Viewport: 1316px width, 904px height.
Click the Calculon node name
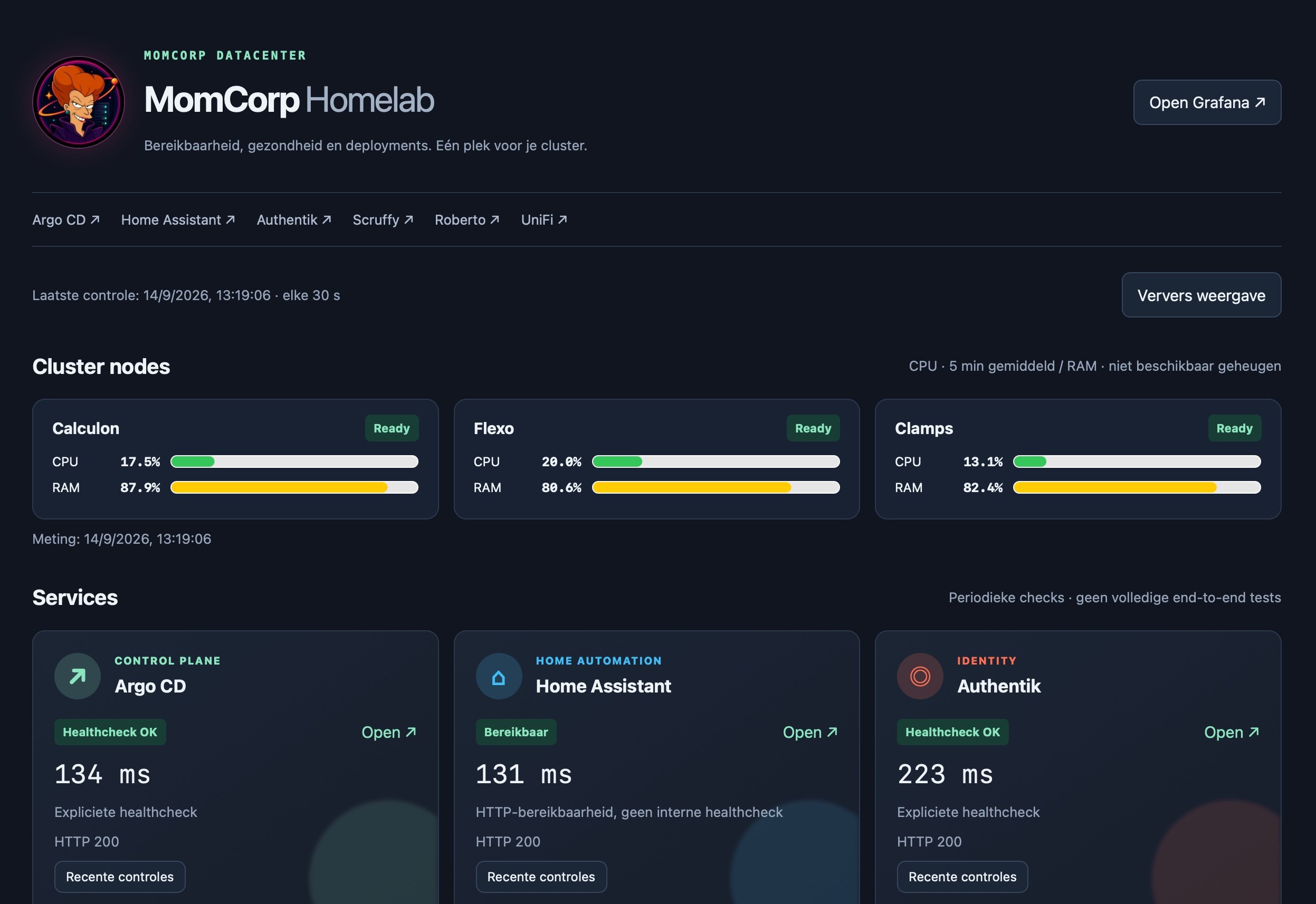[x=85, y=428]
